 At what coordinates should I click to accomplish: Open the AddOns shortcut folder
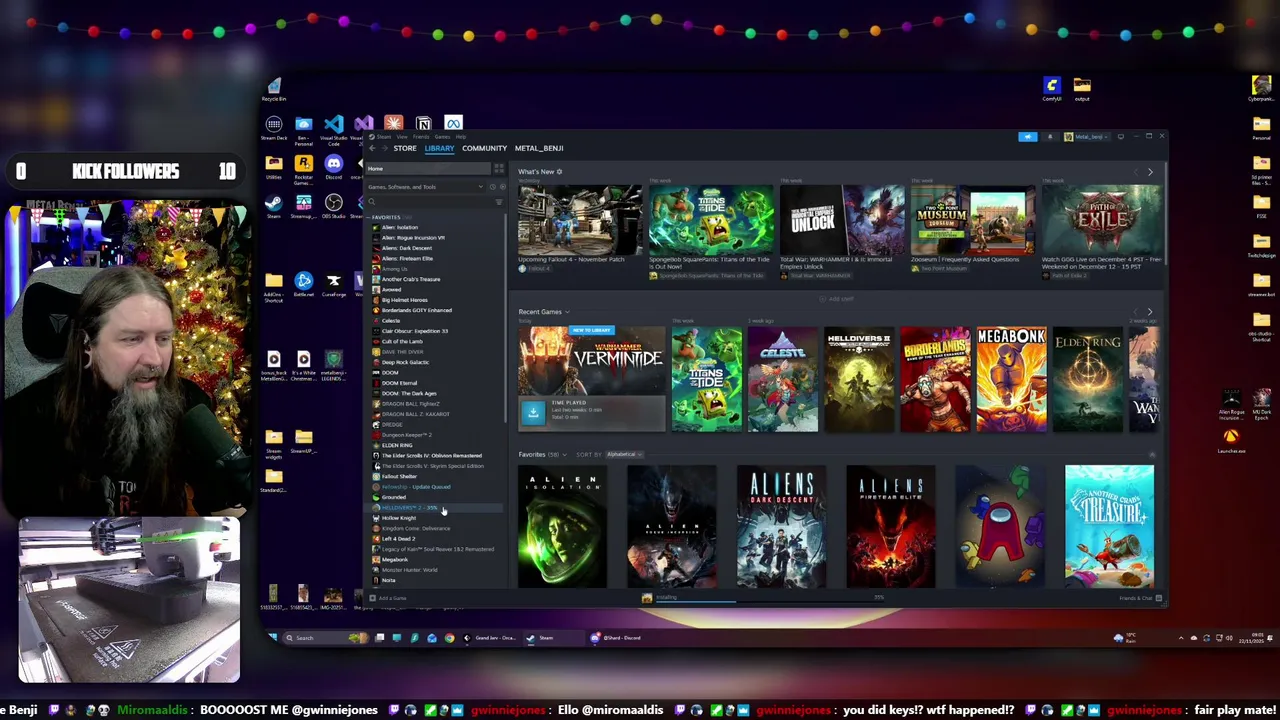[273, 285]
